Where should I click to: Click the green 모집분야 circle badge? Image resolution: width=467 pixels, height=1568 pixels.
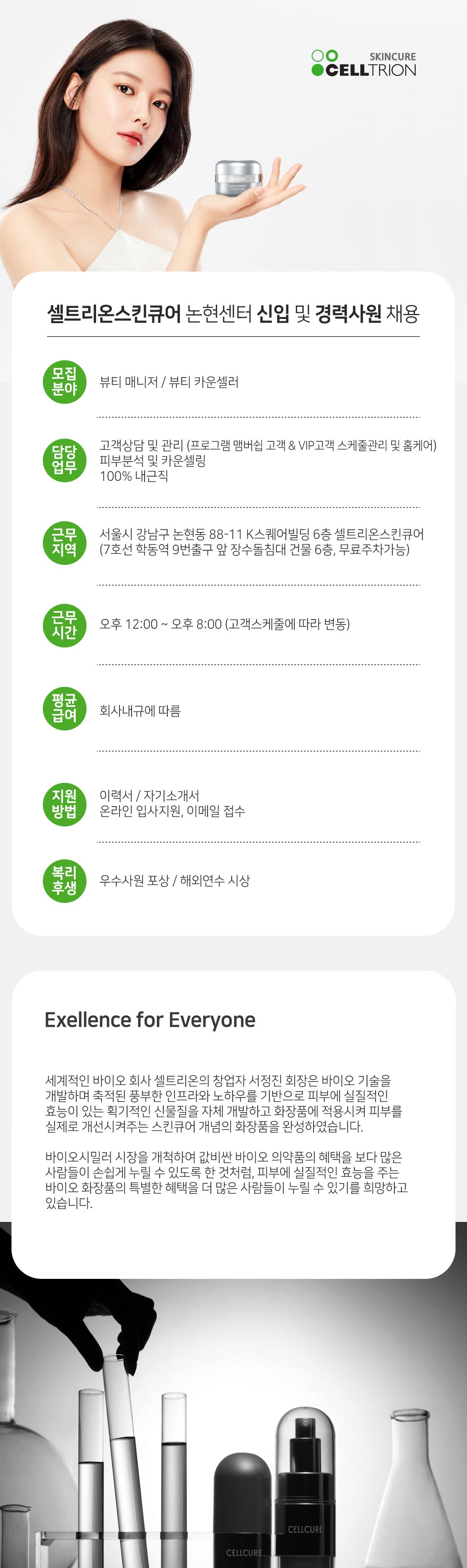coord(64,382)
